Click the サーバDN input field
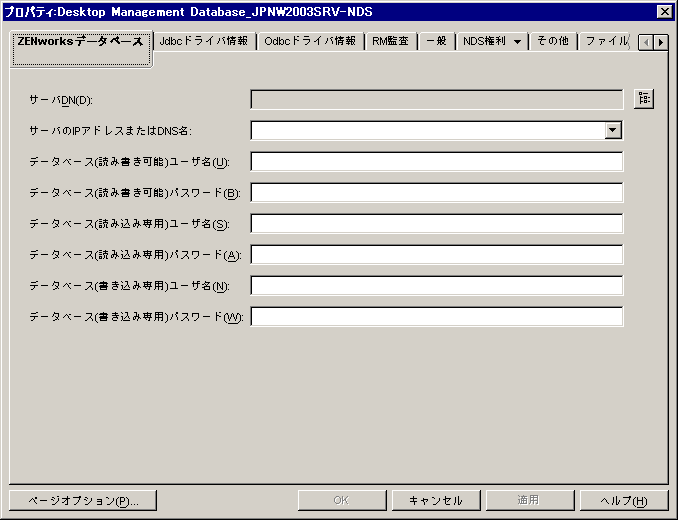Screen dimensions: 678x520 (437, 100)
